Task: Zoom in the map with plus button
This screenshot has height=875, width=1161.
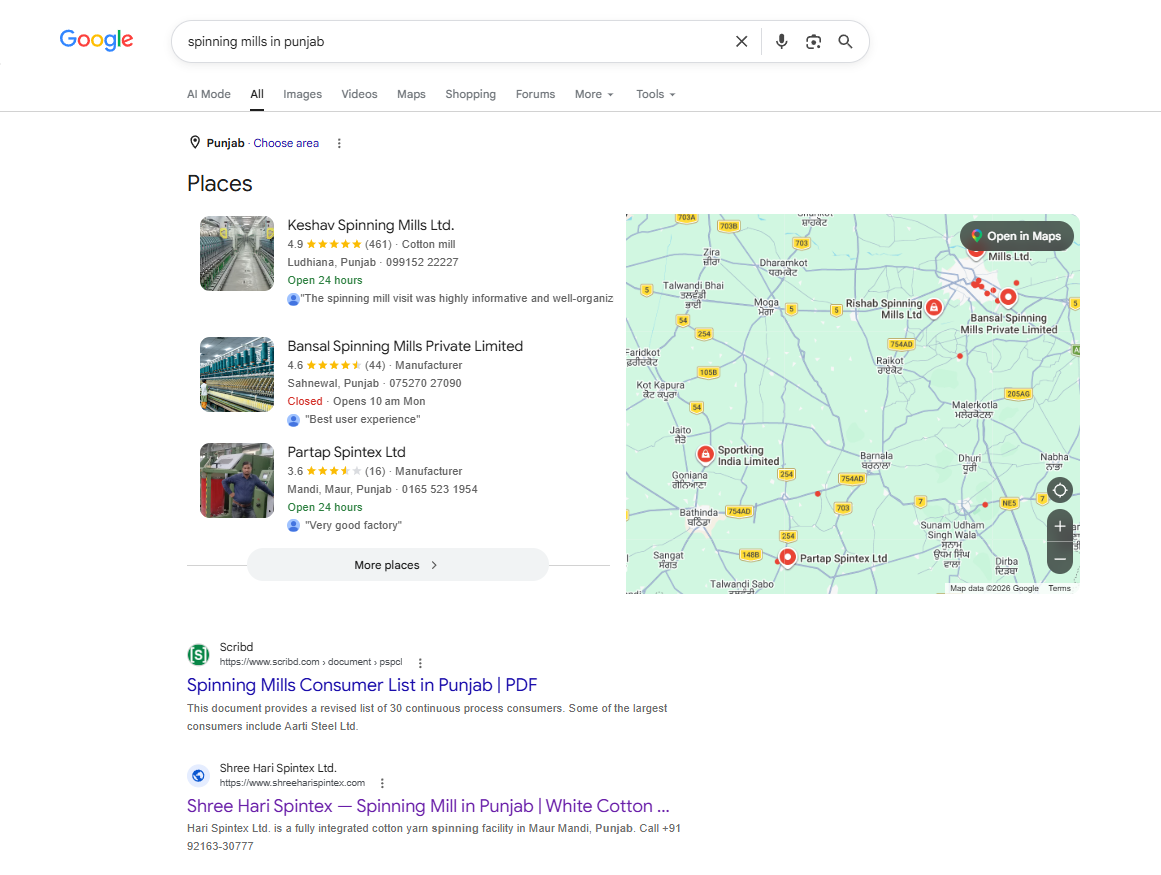Action: click(x=1060, y=526)
